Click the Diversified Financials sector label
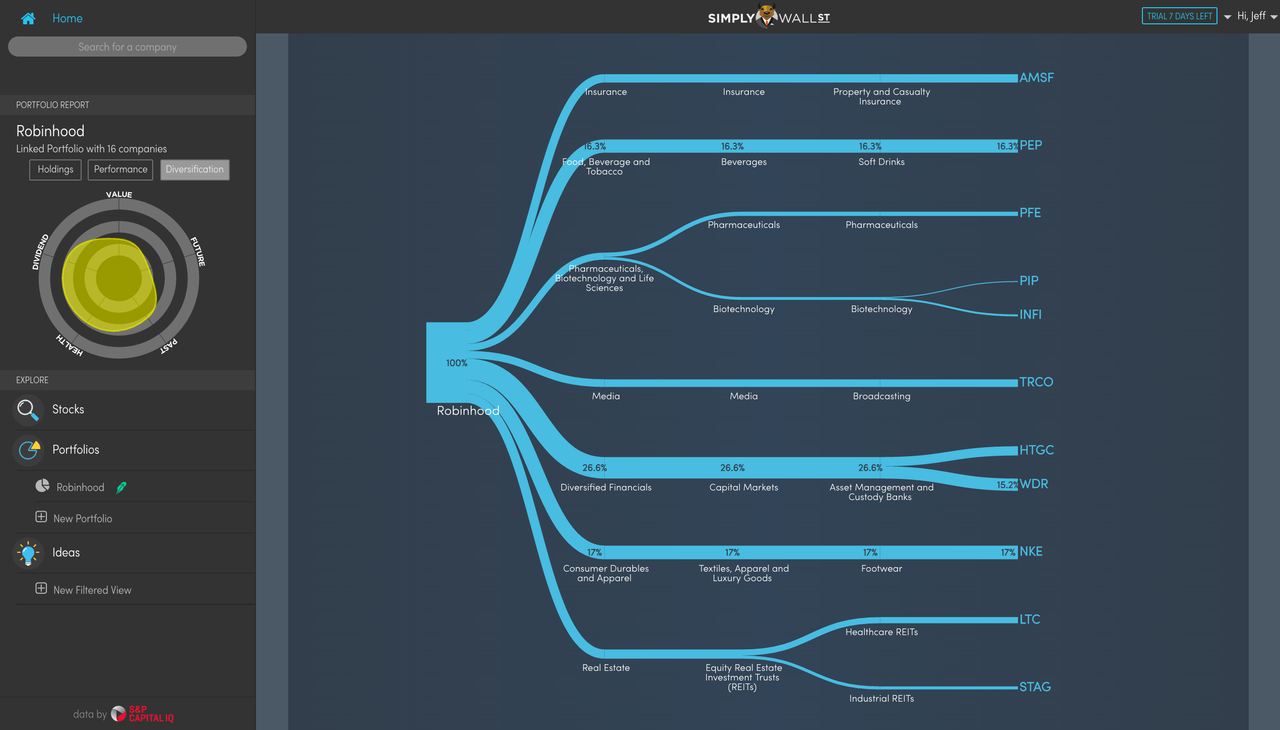1280x730 pixels. click(606, 488)
